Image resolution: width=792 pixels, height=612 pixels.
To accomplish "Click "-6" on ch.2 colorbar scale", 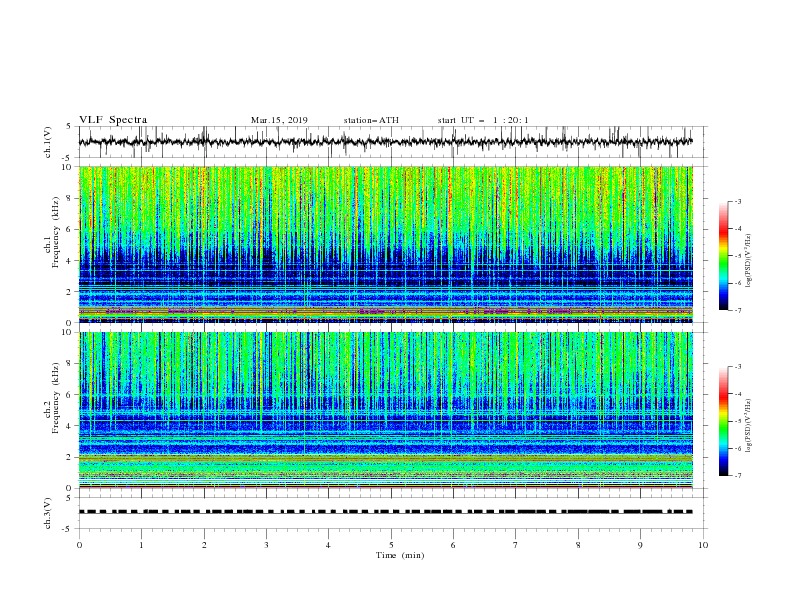I will click(737, 448).
